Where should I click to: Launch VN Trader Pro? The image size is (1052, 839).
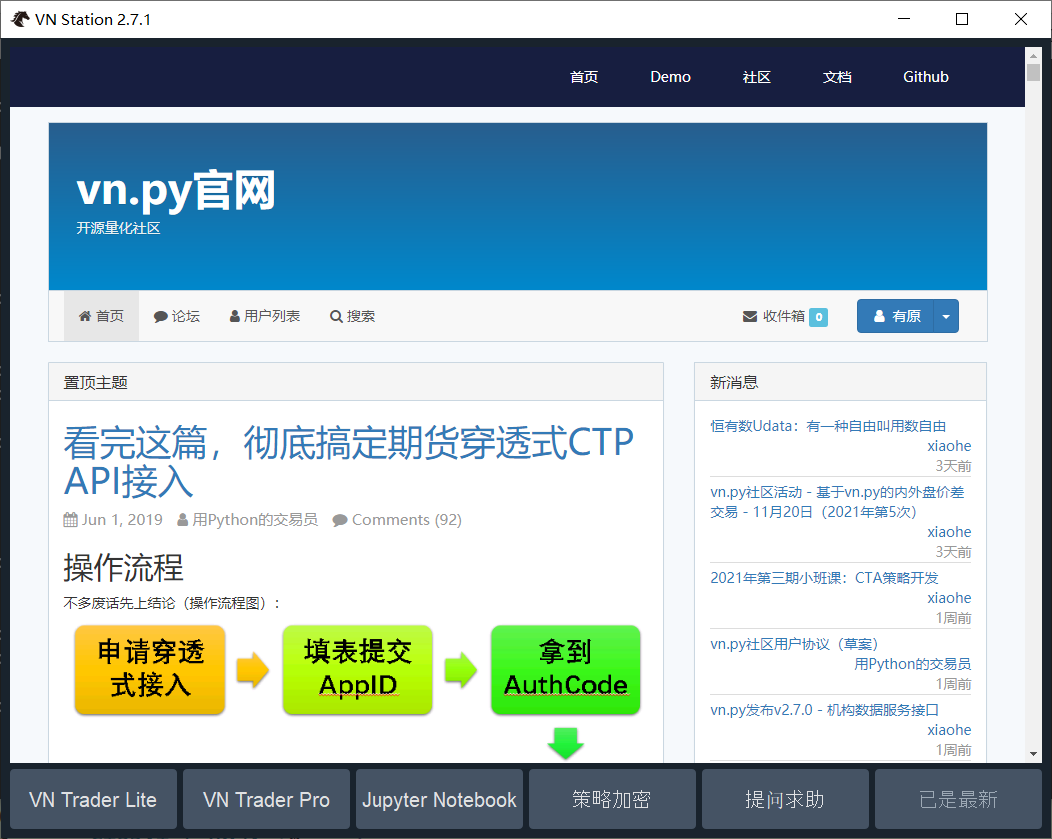click(x=266, y=799)
